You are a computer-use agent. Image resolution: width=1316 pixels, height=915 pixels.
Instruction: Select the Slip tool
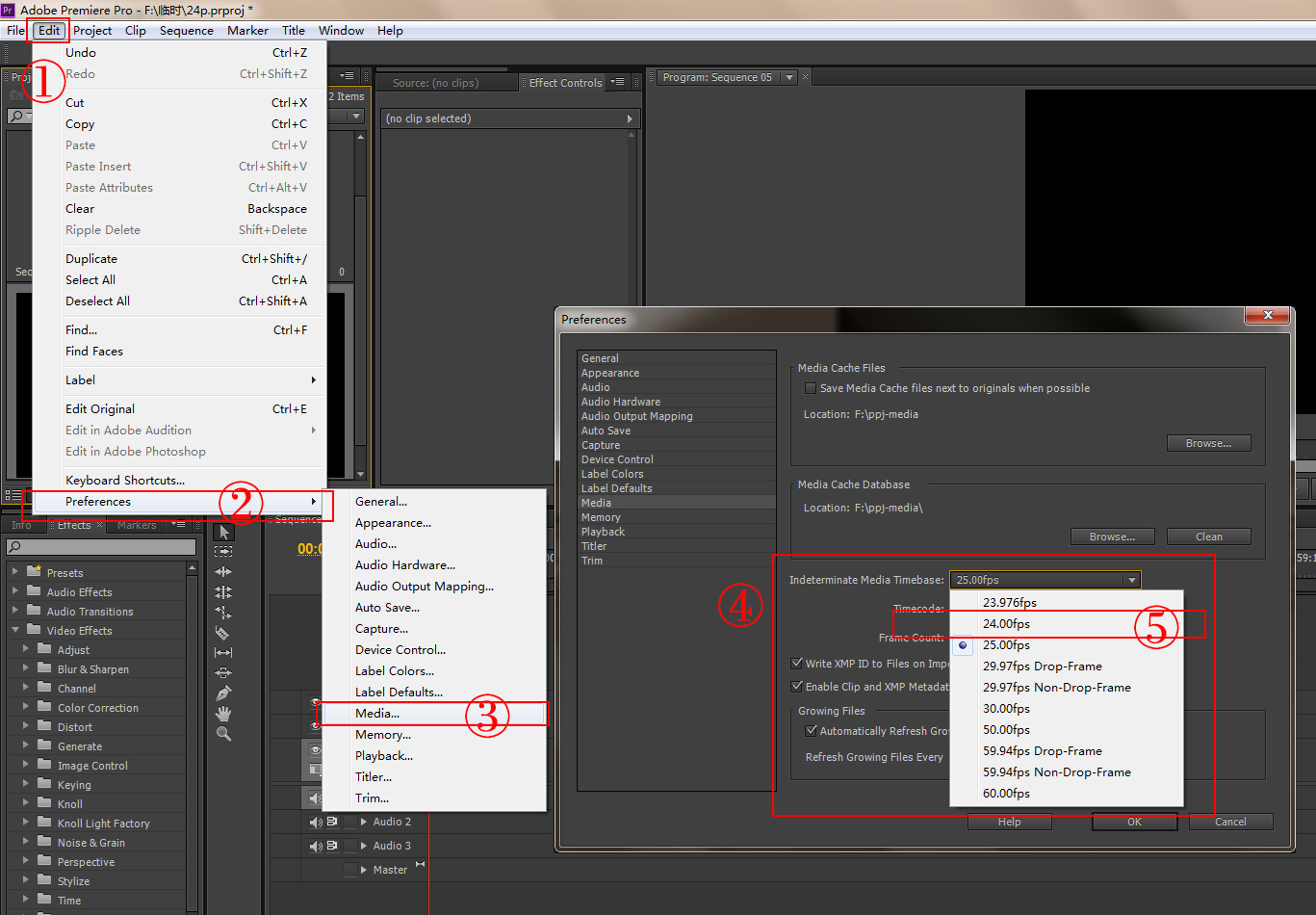[223, 653]
